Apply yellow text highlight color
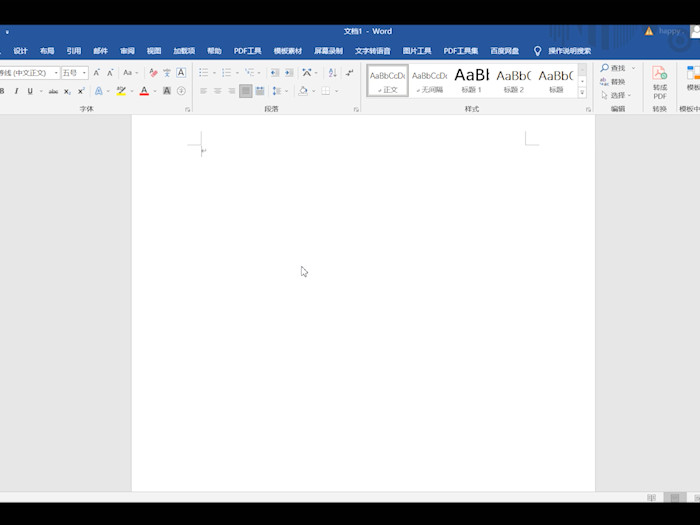Image resolution: width=700 pixels, height=525 pixels. pos(121,91)
